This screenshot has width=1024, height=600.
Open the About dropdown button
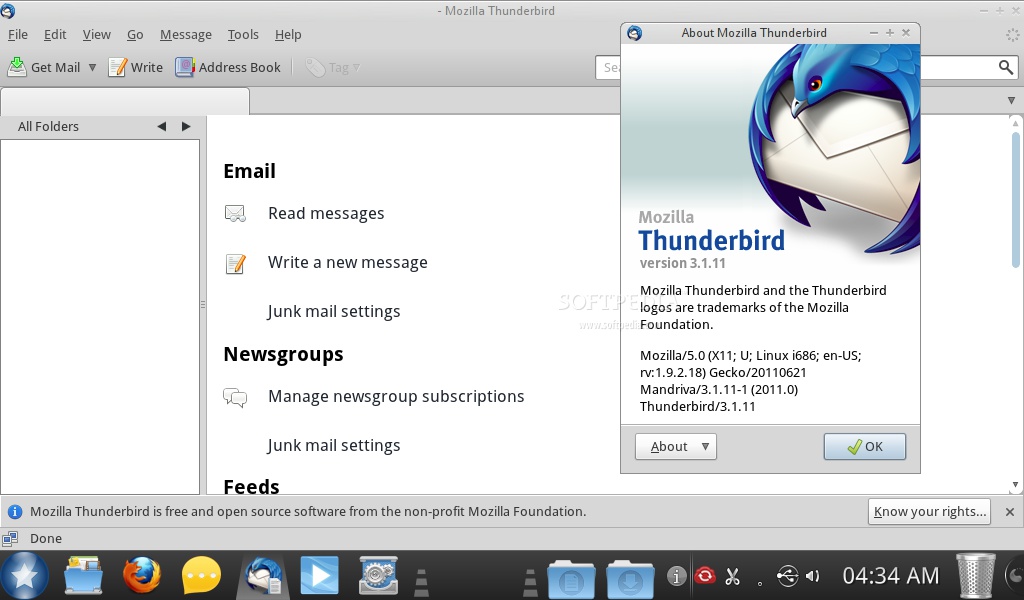[676, 447]
